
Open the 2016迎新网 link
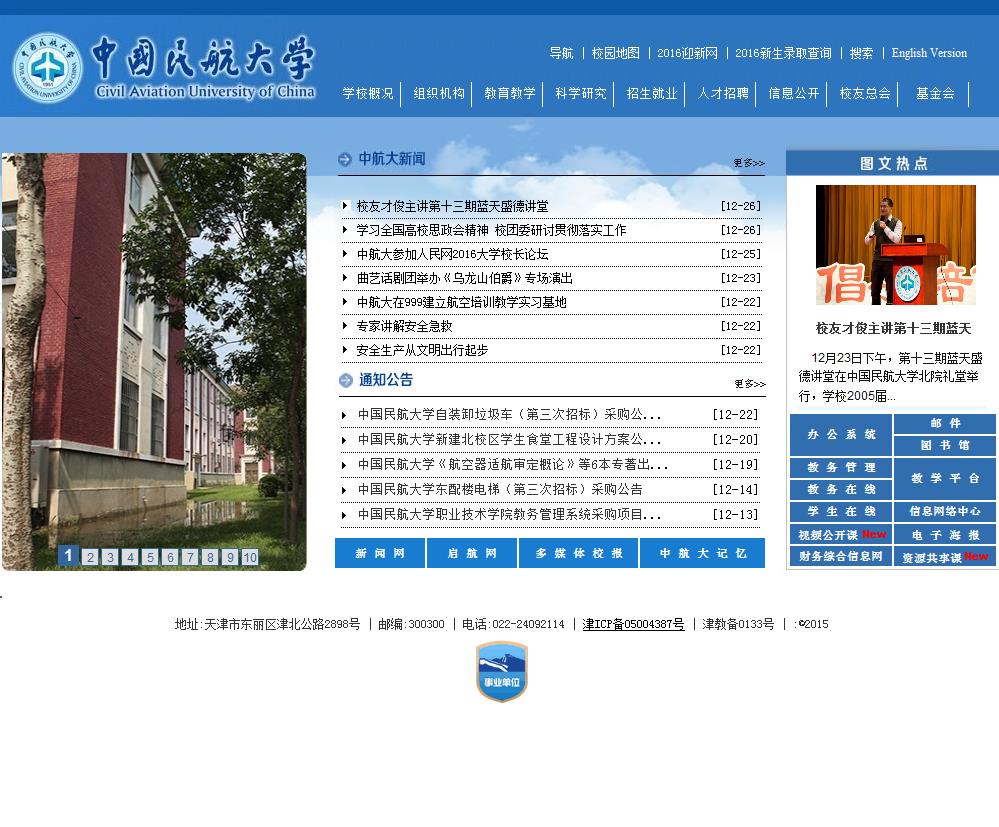tap(687, 53)
